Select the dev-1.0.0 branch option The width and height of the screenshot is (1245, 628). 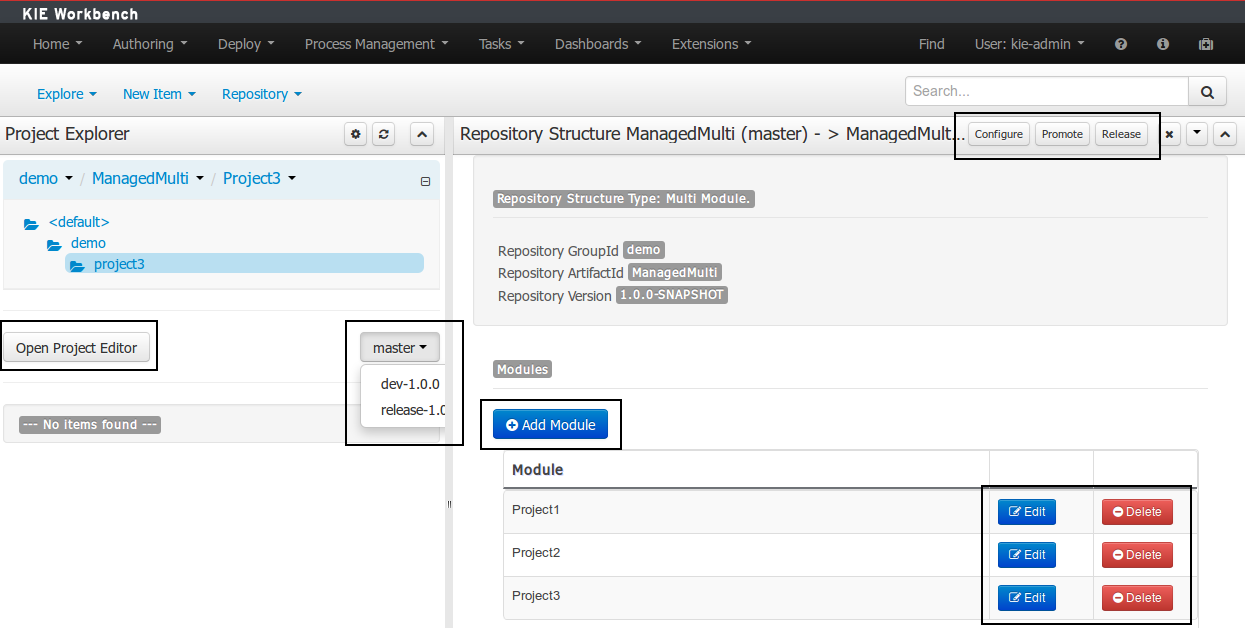409,383
